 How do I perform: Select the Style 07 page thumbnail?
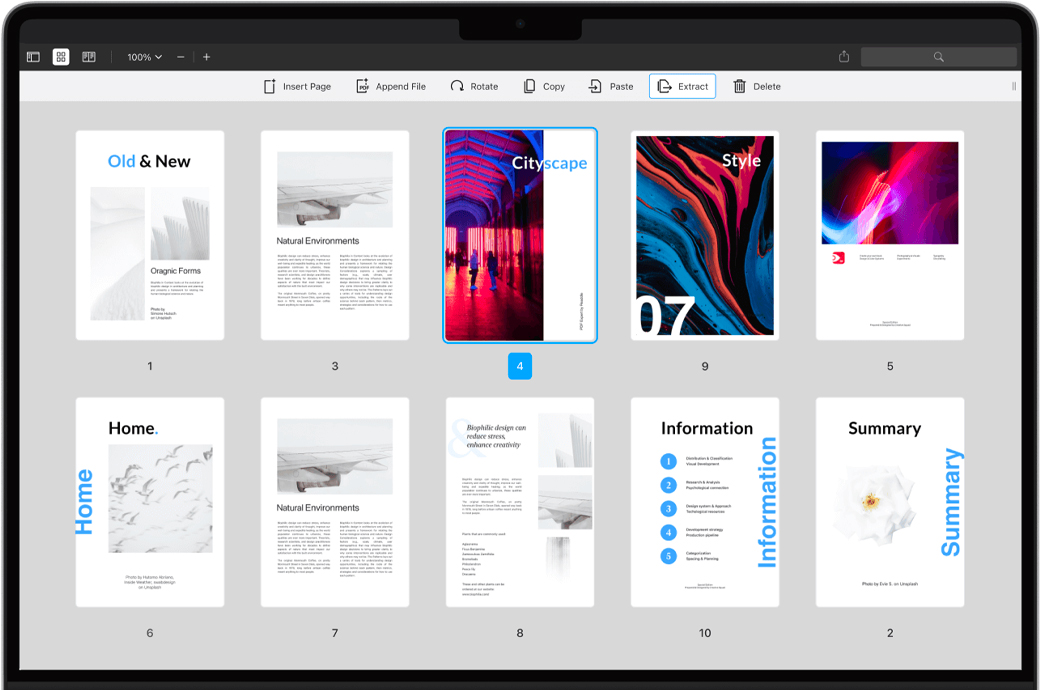[x=705, y=235]
